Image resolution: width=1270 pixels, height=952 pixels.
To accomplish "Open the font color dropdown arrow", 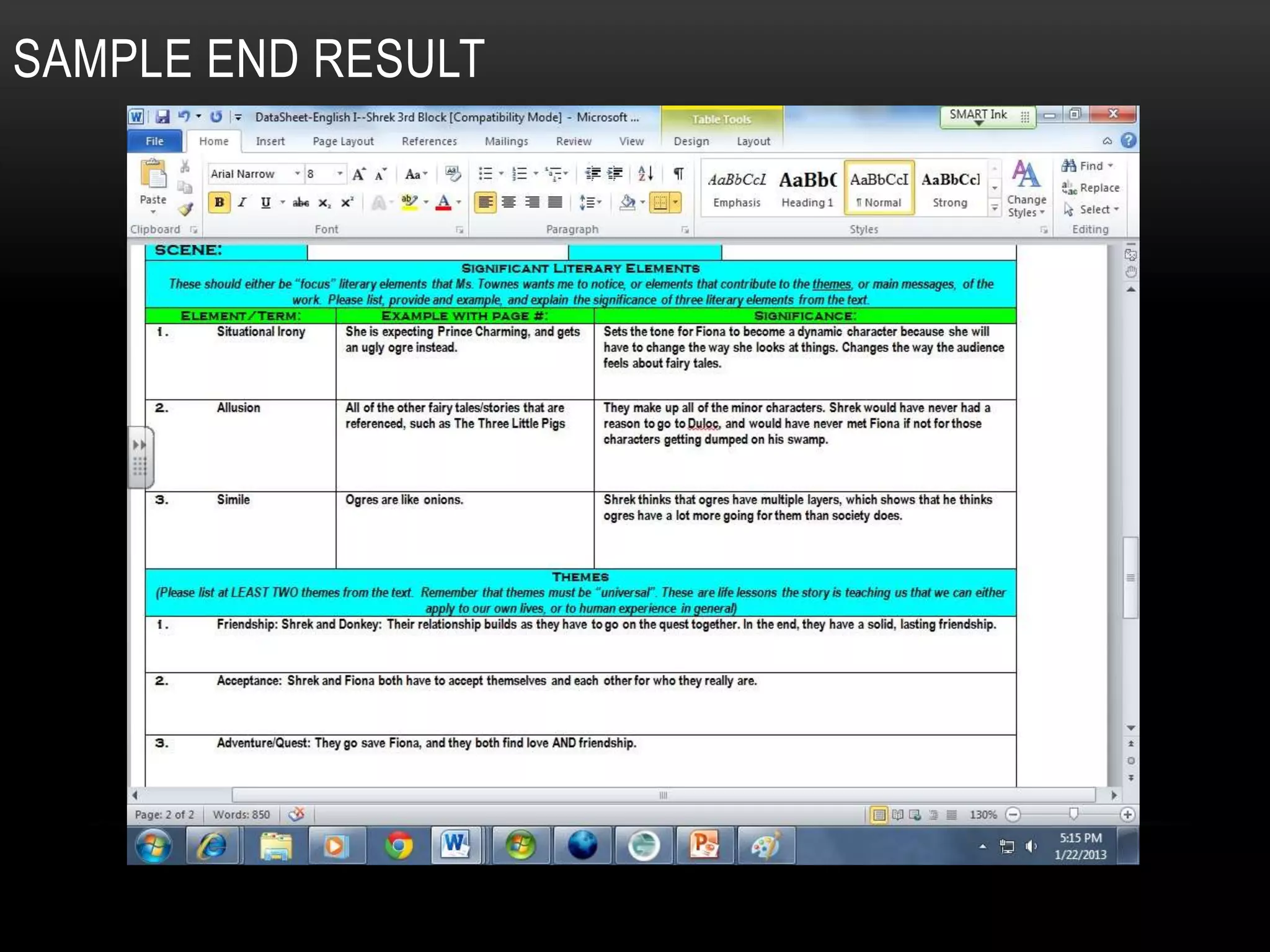I will 459,203.
